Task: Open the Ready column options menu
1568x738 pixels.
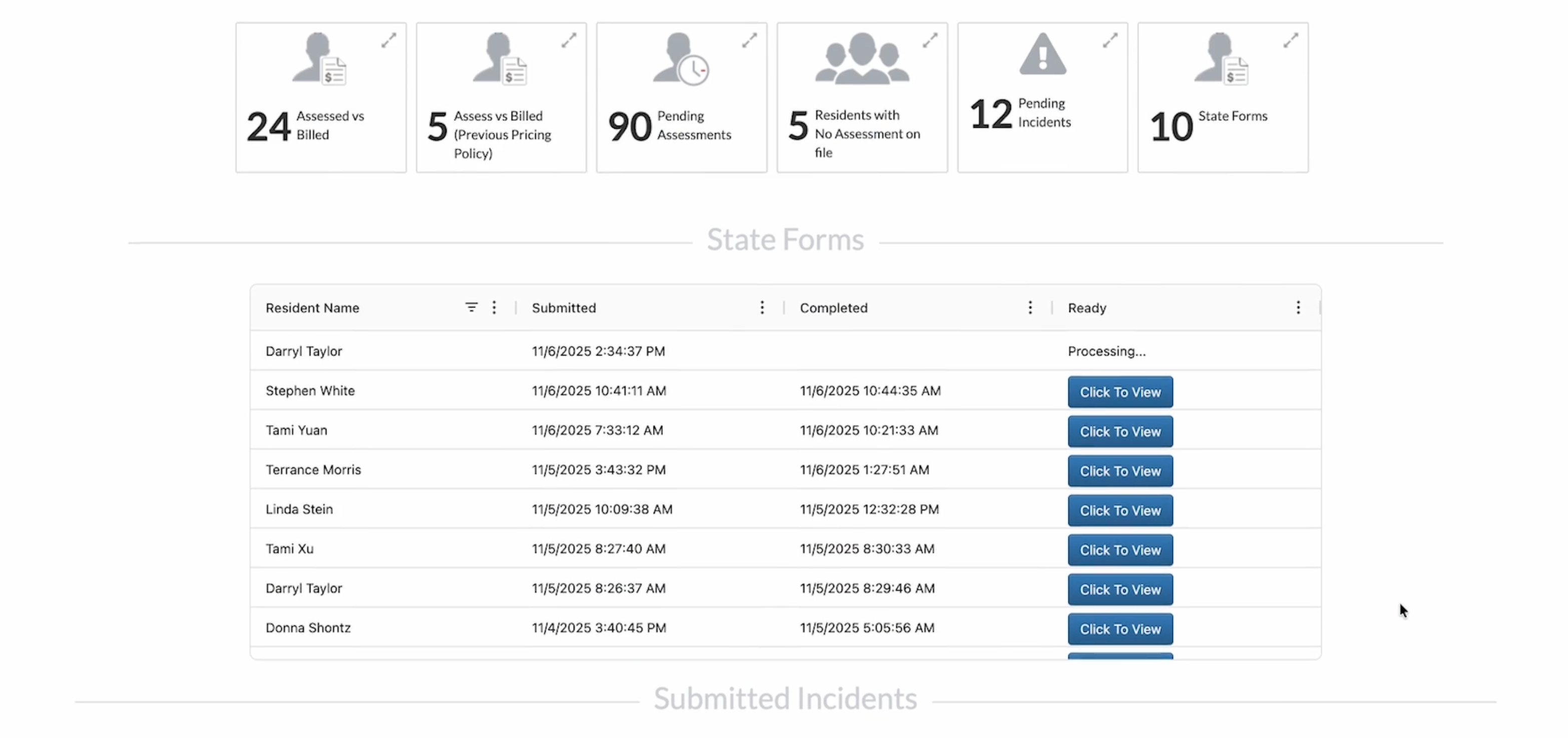Action: pyautogui.click(x=1298, y=307)
